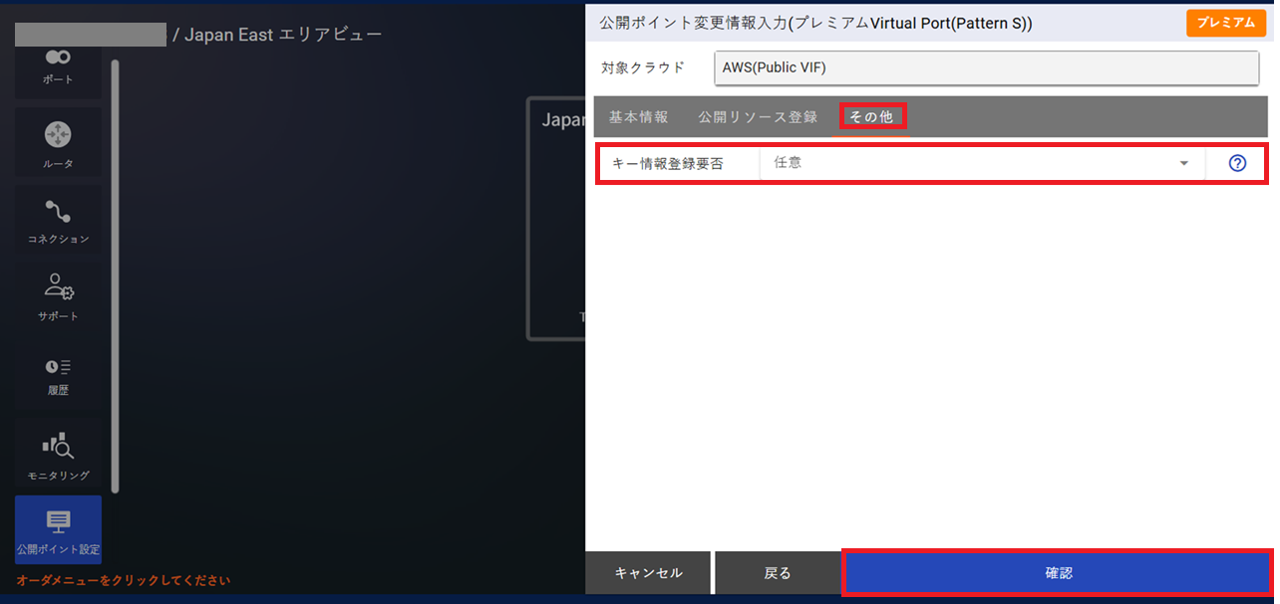Cancel via the キャンセル button
Screen dimensions: 1280x604
[648, 572]
